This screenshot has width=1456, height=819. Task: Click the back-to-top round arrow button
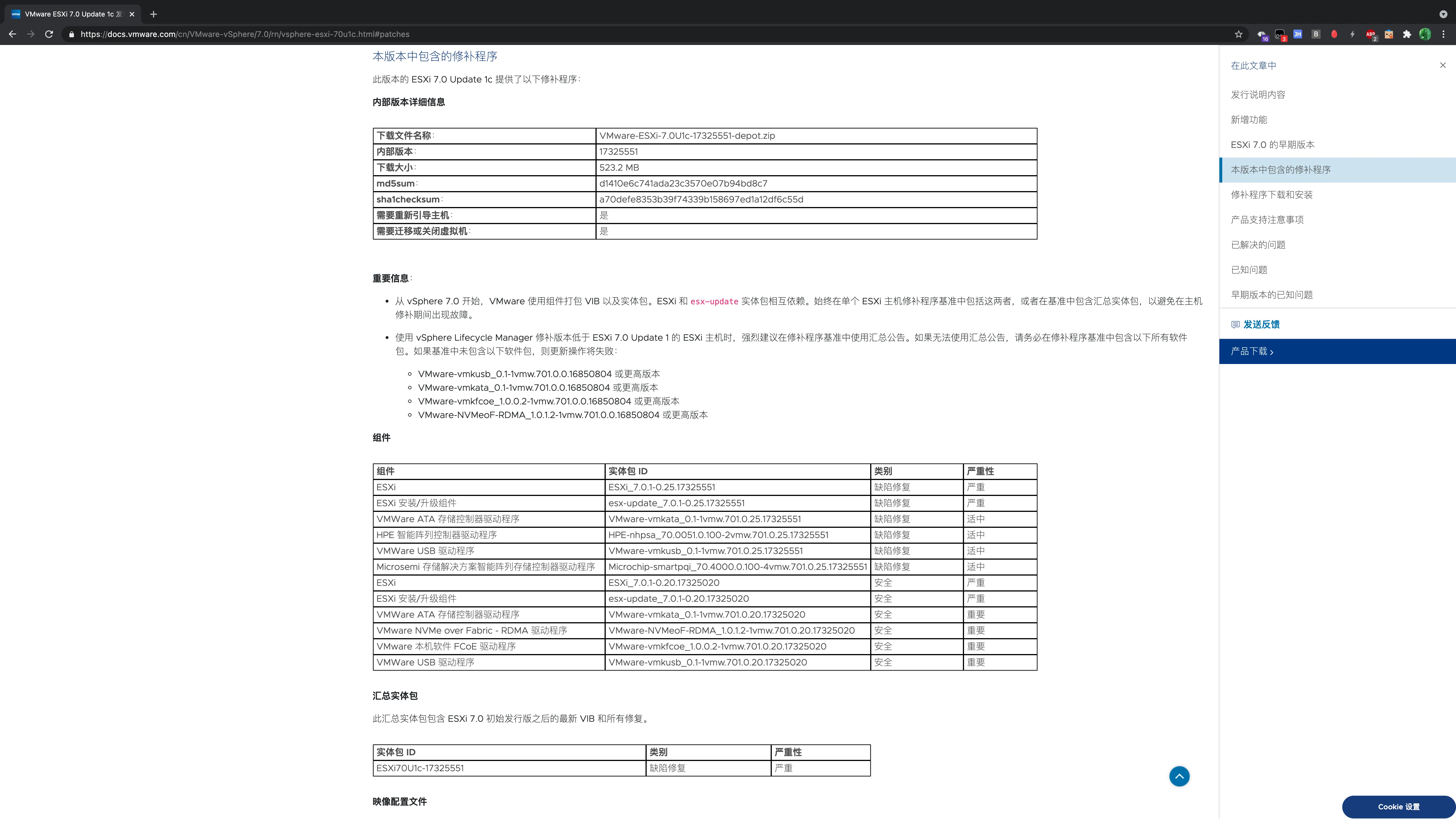pos(1179,776)
